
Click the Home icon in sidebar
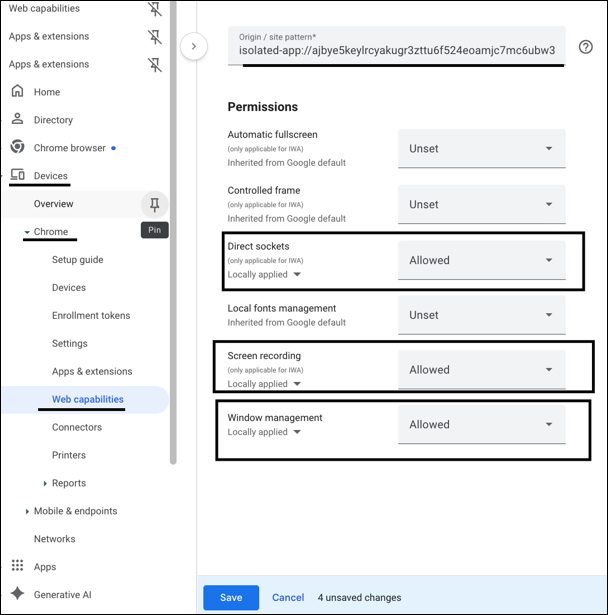click(17, 92)
